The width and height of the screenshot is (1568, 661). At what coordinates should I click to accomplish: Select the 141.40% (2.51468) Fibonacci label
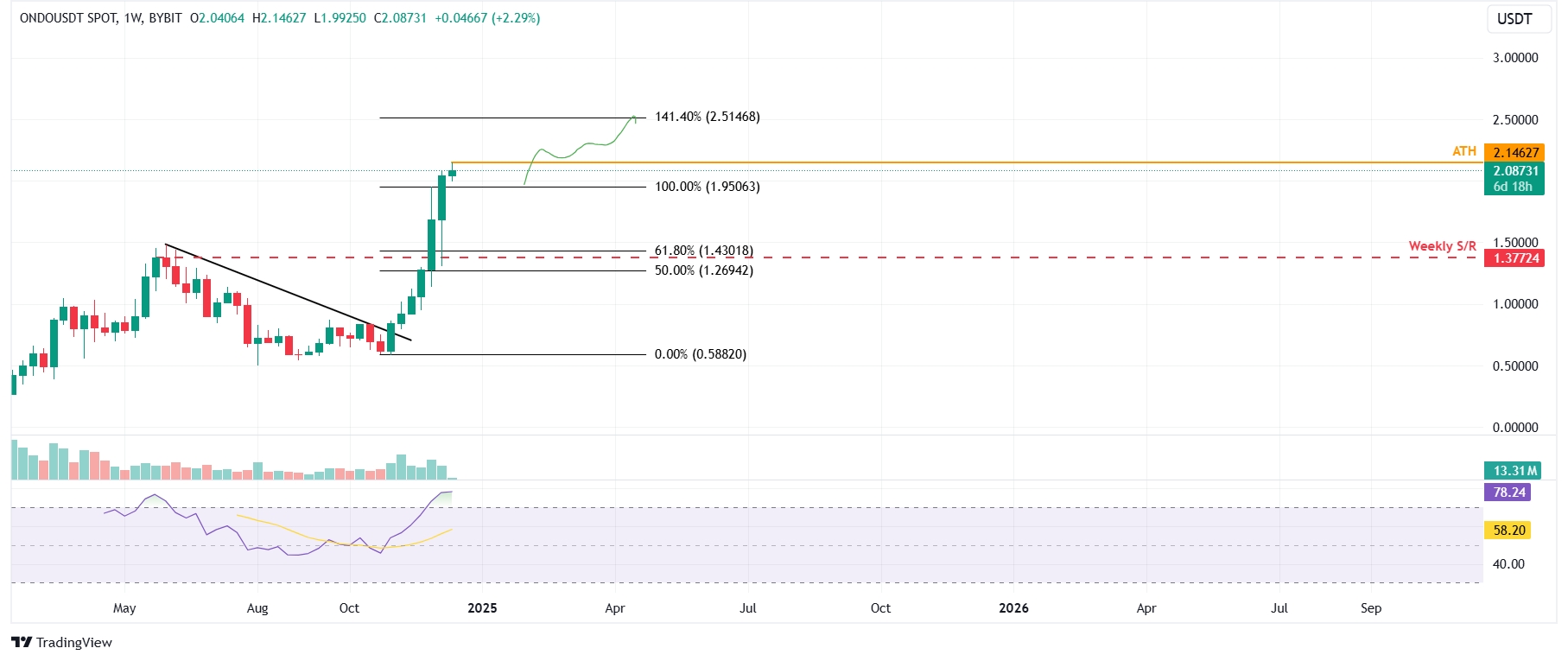(707, 117)
